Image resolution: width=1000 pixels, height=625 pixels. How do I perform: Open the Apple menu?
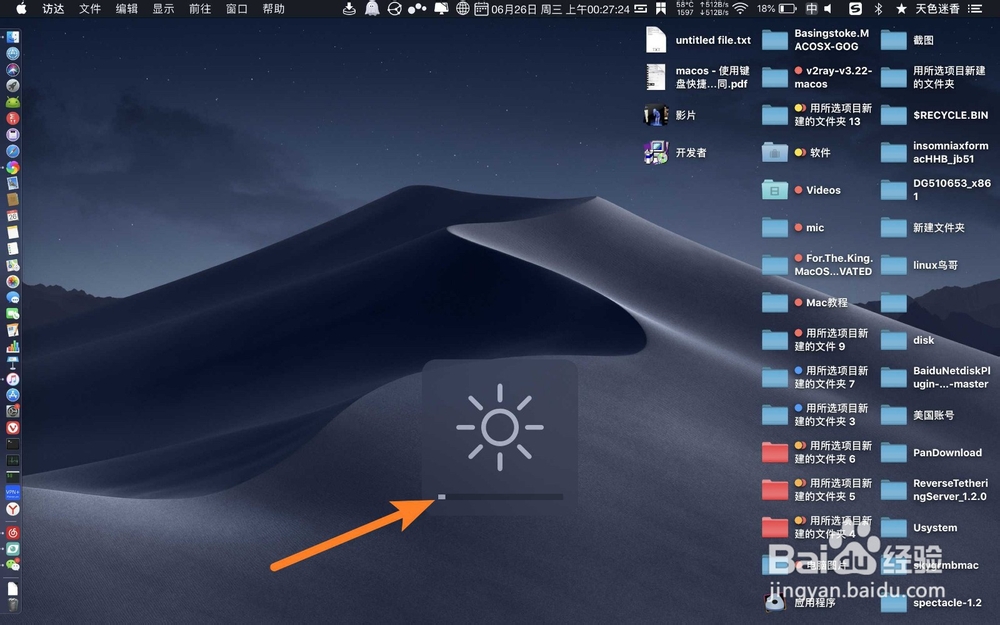(x=21, y=8)
